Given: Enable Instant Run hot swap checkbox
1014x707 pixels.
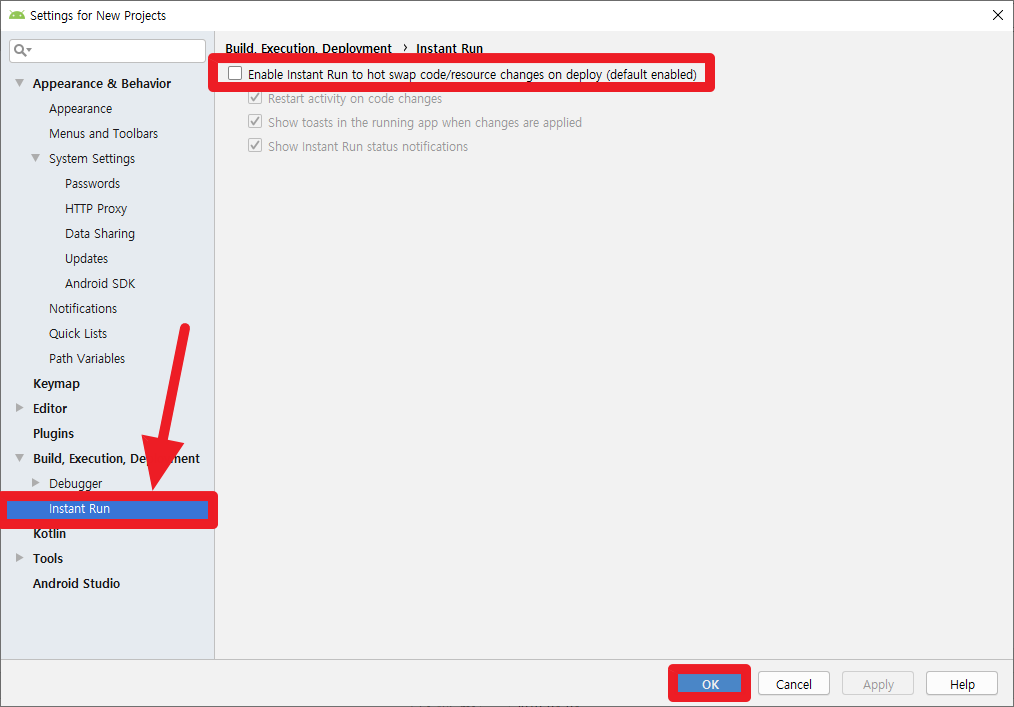Looking at the screenshot, I should [235, 74].
